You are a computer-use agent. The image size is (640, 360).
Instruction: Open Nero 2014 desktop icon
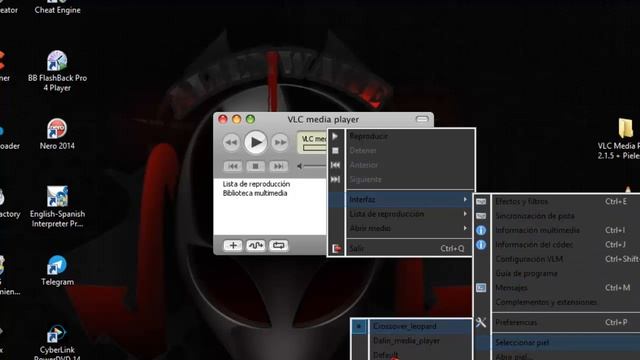click(57, 134)
